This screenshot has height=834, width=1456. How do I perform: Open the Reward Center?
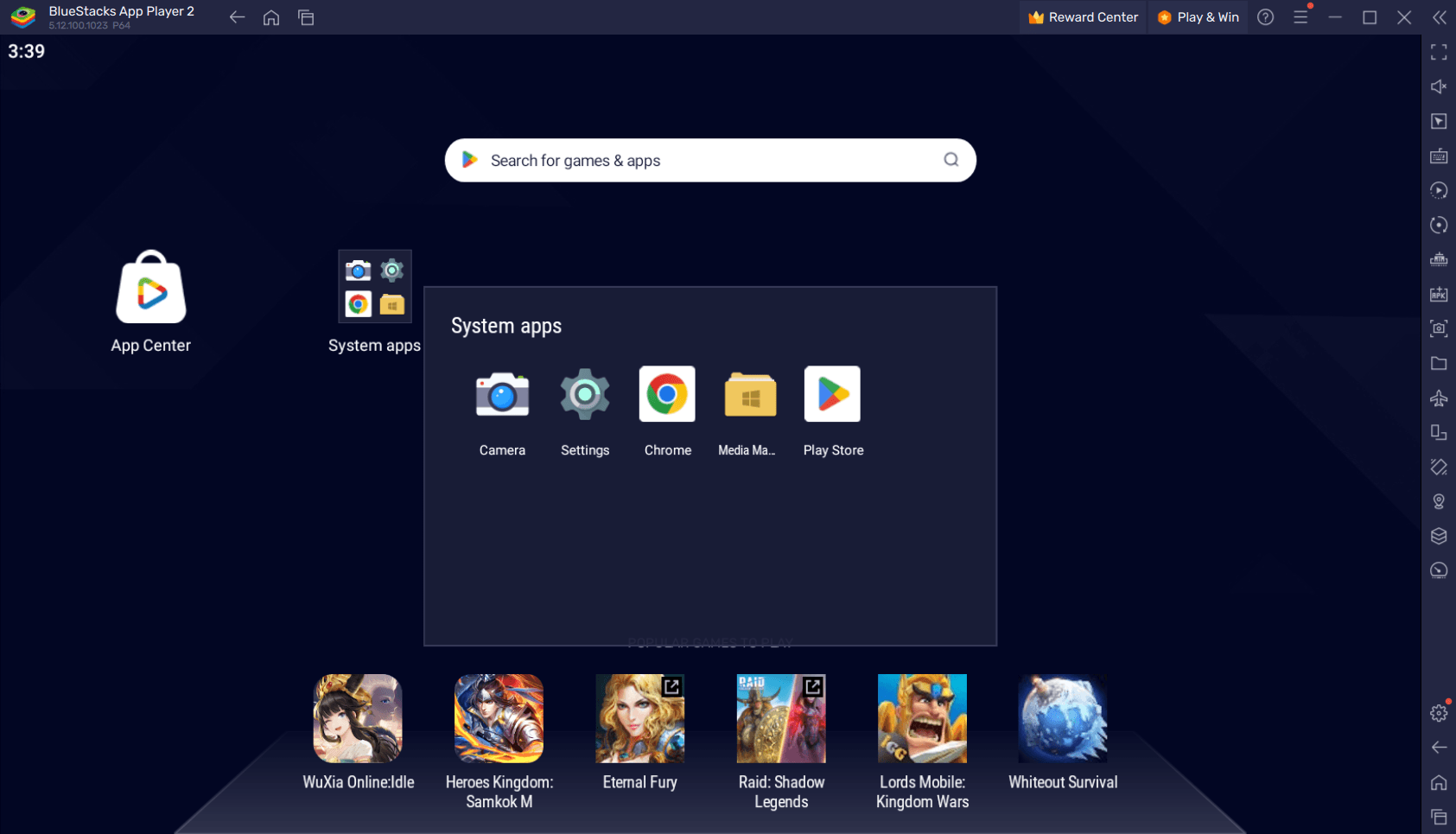(x=1084, y=17)
